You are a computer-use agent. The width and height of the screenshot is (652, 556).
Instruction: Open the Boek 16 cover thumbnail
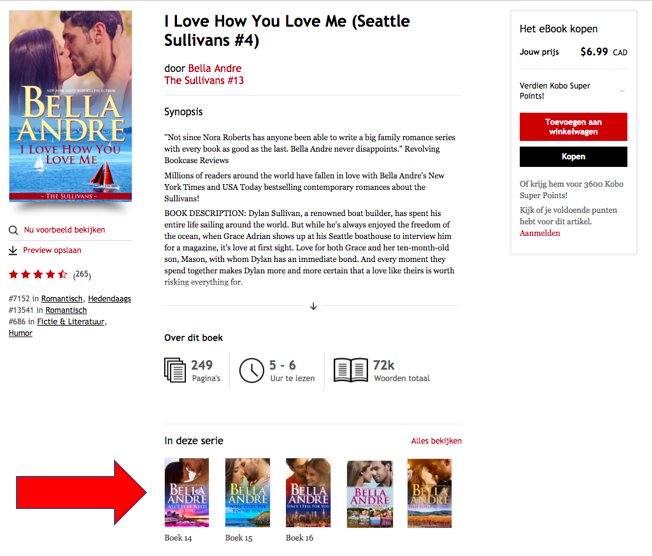click(308, 493)
